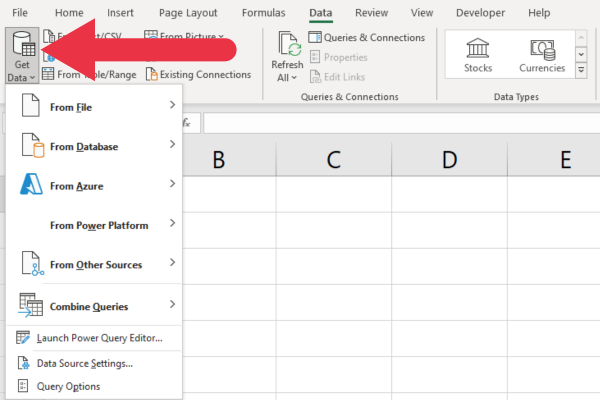The height and width of the screenshot is (400, 600).
Task: Choose From Other Sources menu entry
Action: 94,263
